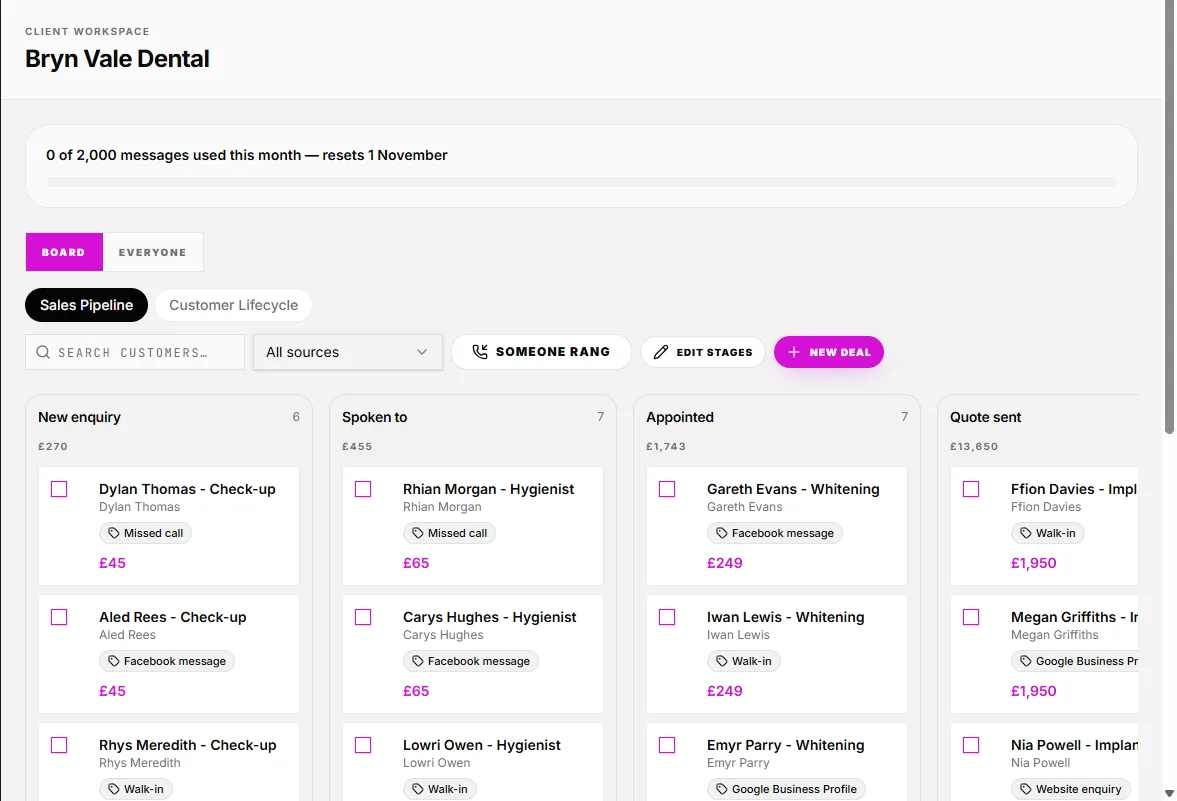Click the tag icon on Rhys Meredith's Walk-in
Image resolution: width=1177 pixels, height=801 pixels.
click(x=113, y=789)
